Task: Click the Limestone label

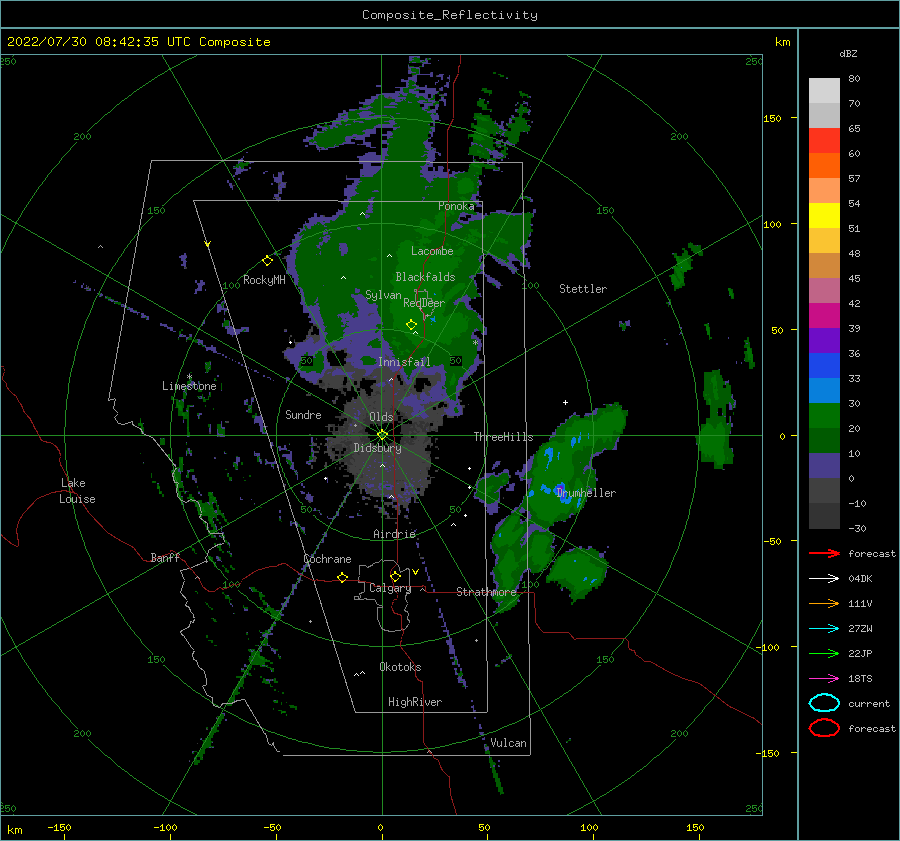Action: coord(189,386)
